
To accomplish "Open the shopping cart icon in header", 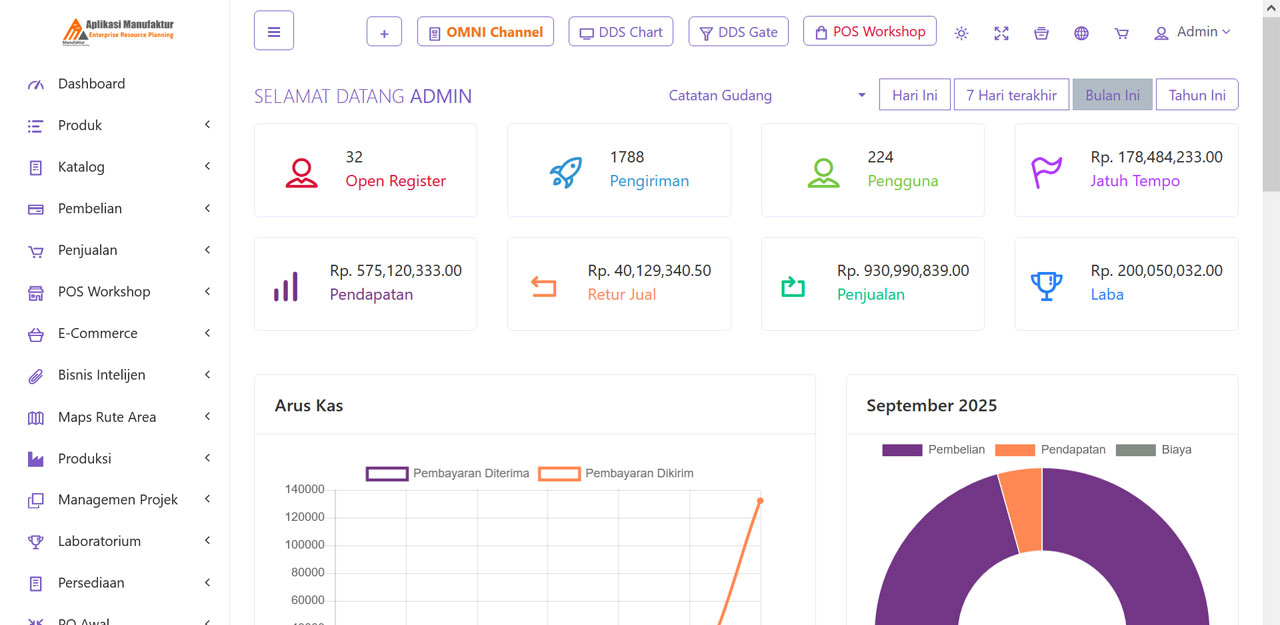I will [1121, 33].
